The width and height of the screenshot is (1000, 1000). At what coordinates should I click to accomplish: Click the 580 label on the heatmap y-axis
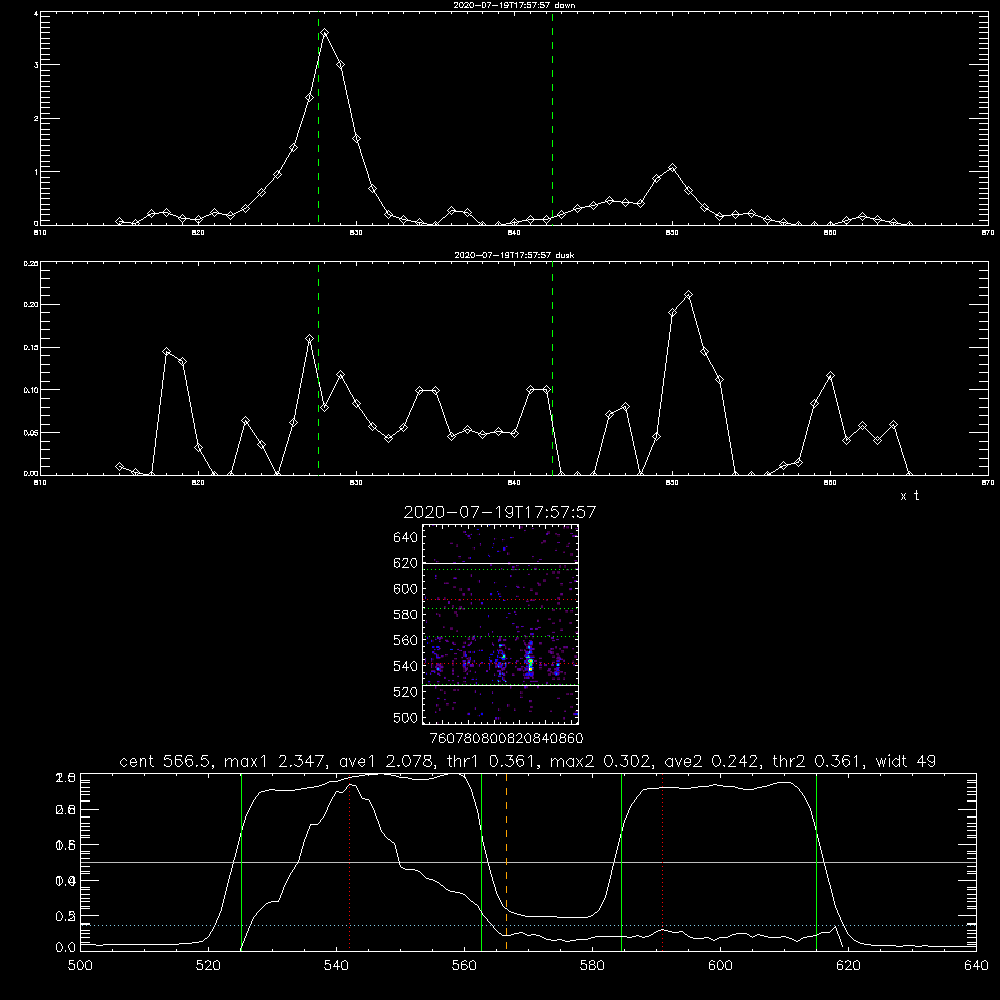(x=406, y=615)
